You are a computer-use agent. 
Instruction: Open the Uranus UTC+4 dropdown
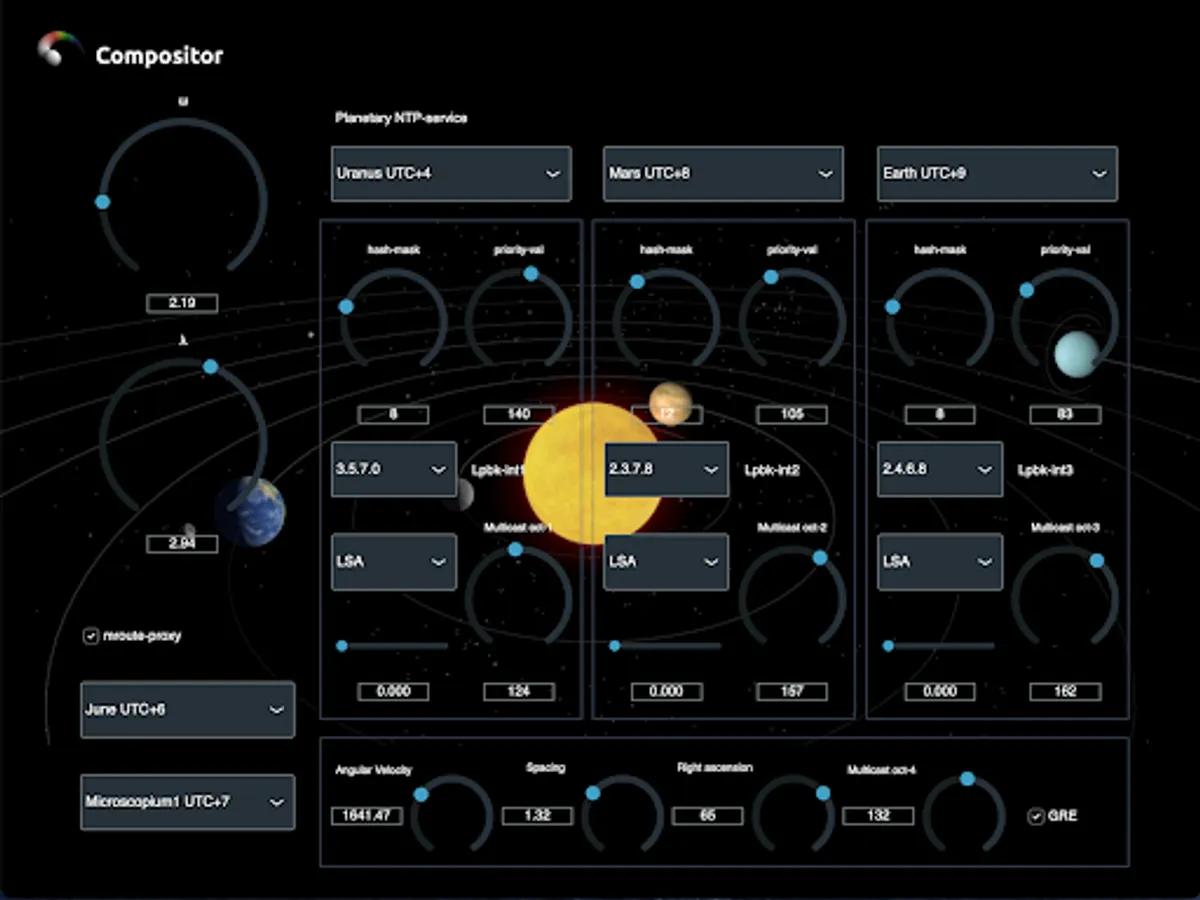click(451, 173)
